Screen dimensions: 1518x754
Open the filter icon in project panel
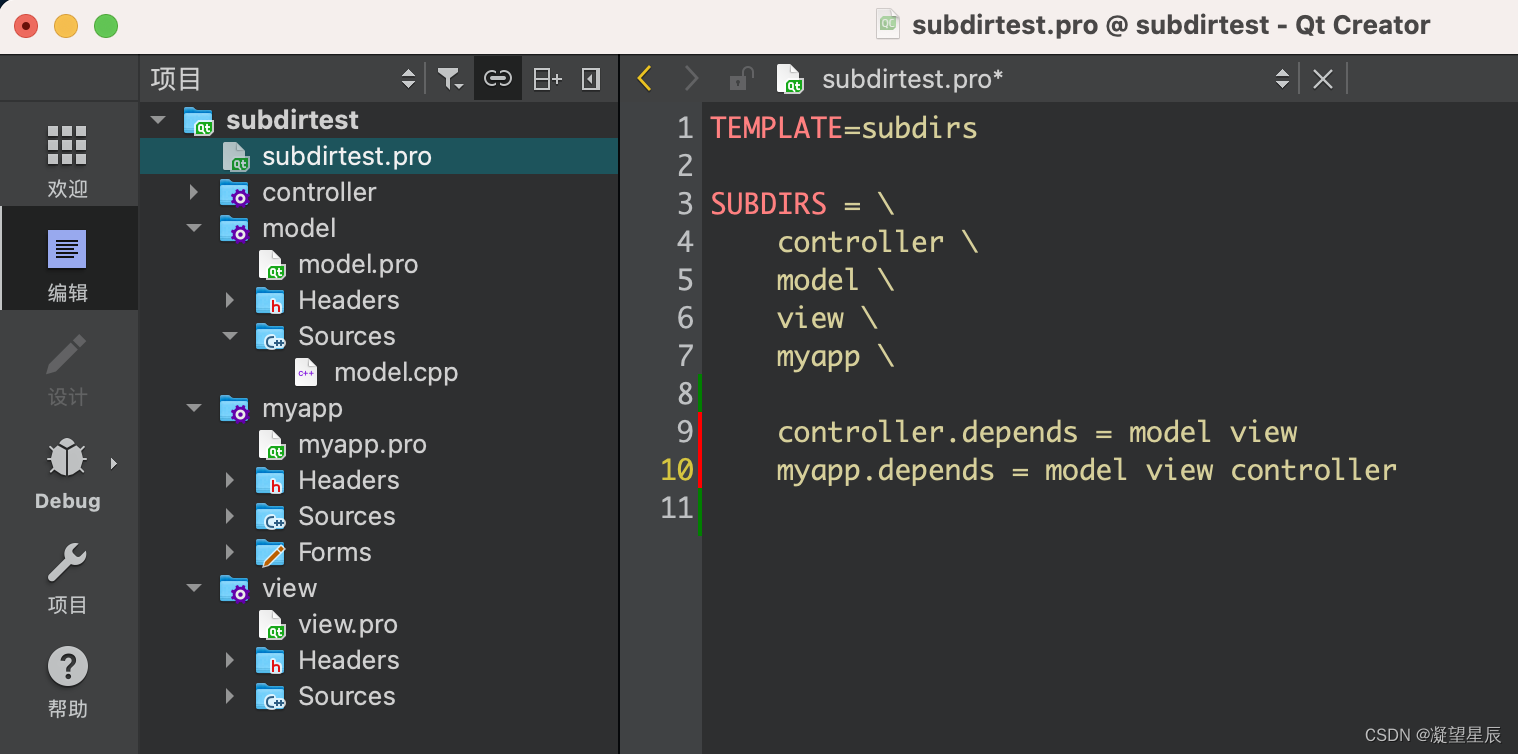pos(450,78)
